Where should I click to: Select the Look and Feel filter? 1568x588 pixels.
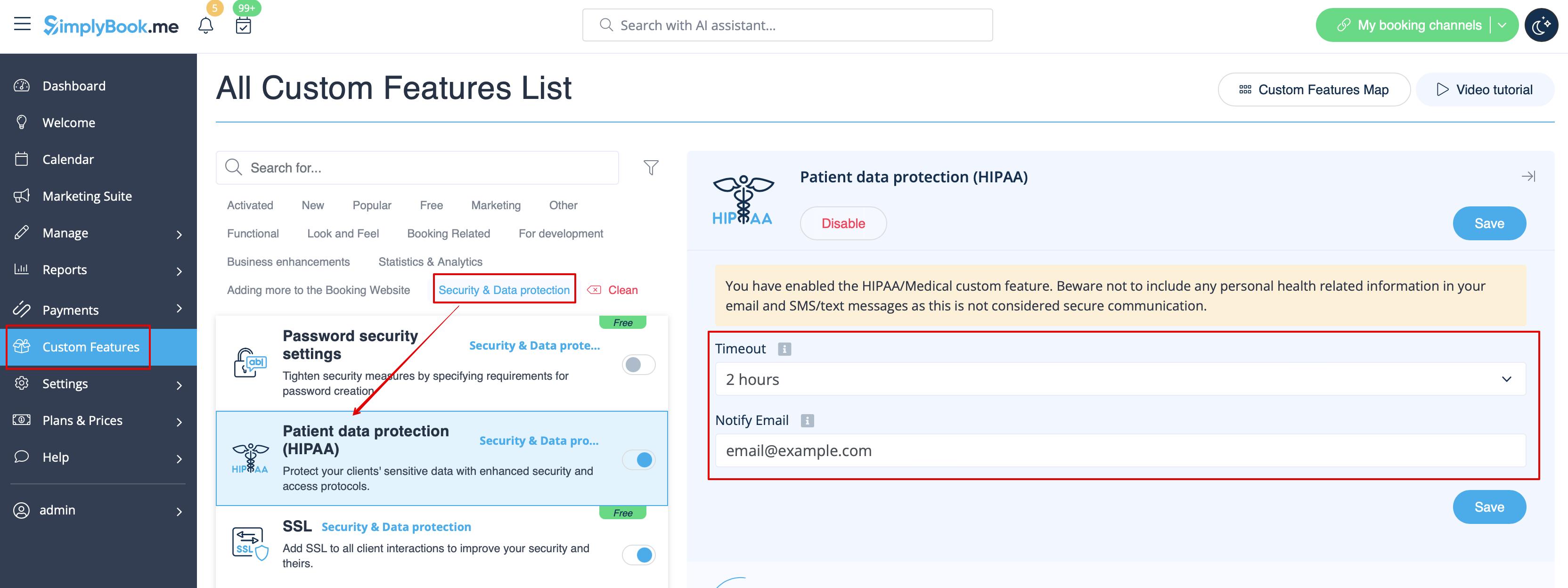(x=343, y=234)
